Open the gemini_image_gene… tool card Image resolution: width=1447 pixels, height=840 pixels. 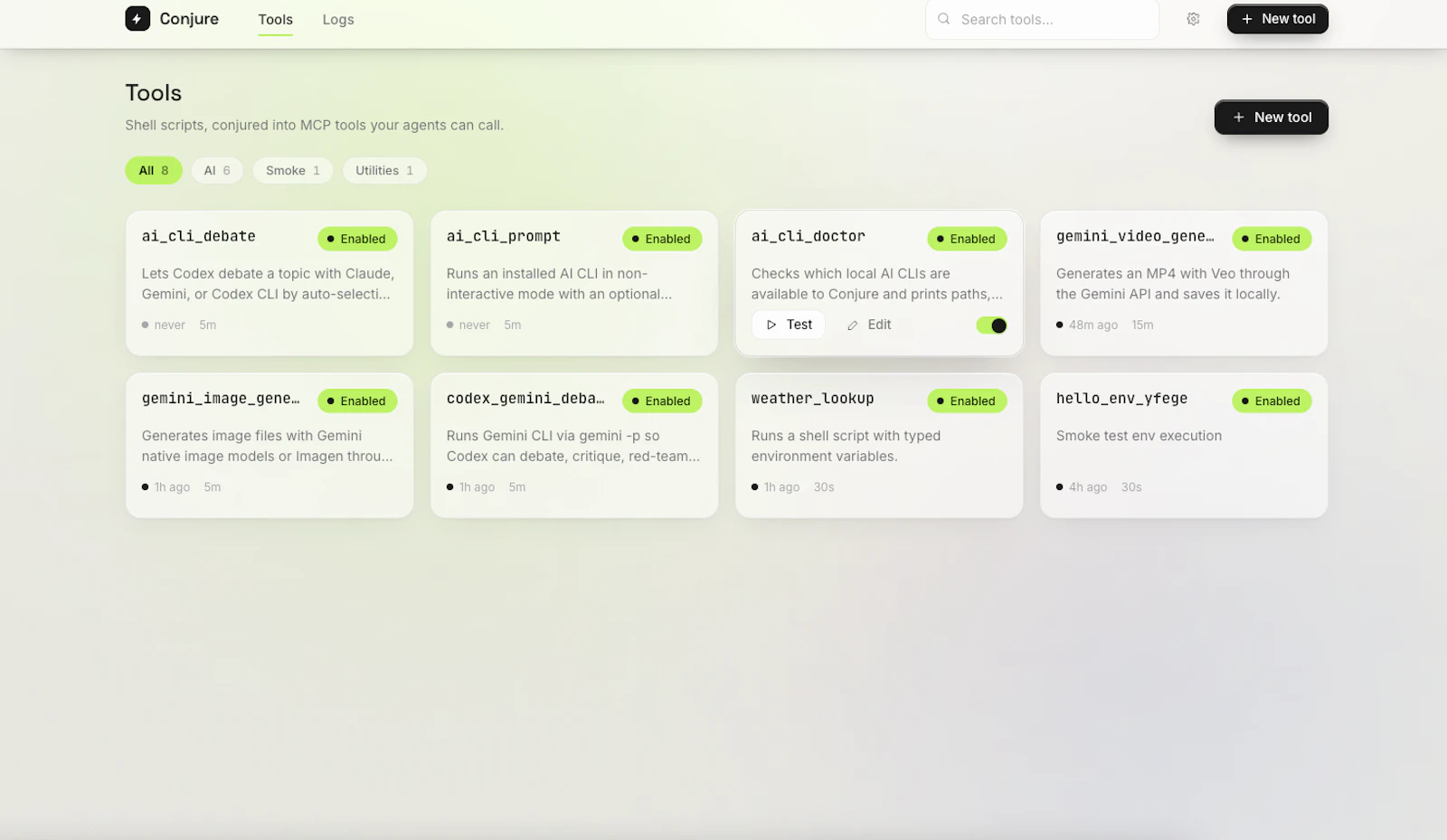coord(270,446)
